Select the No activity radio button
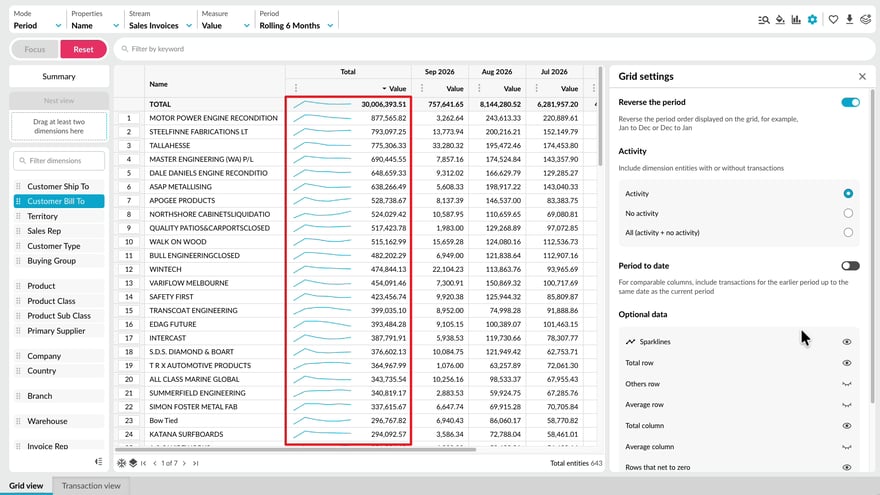880x495 pixels. 848,213
